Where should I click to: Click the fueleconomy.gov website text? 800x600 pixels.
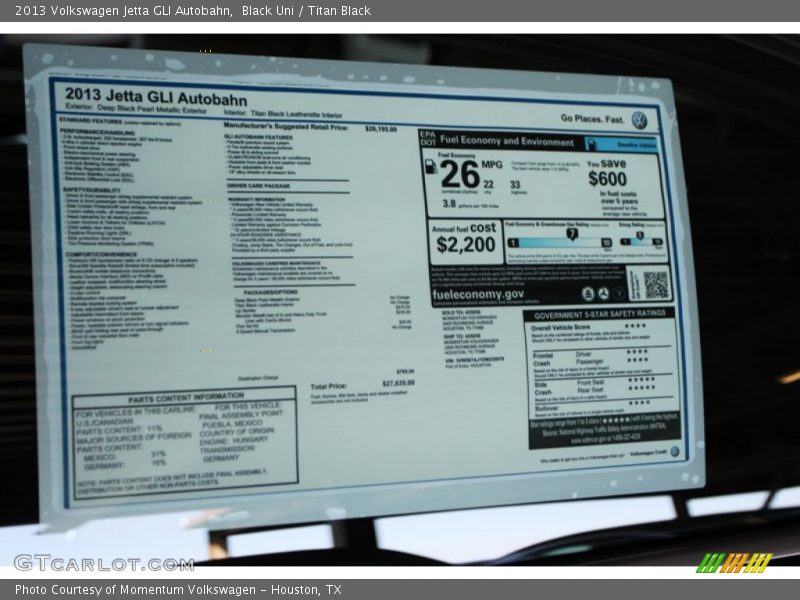tap(479, 295)
